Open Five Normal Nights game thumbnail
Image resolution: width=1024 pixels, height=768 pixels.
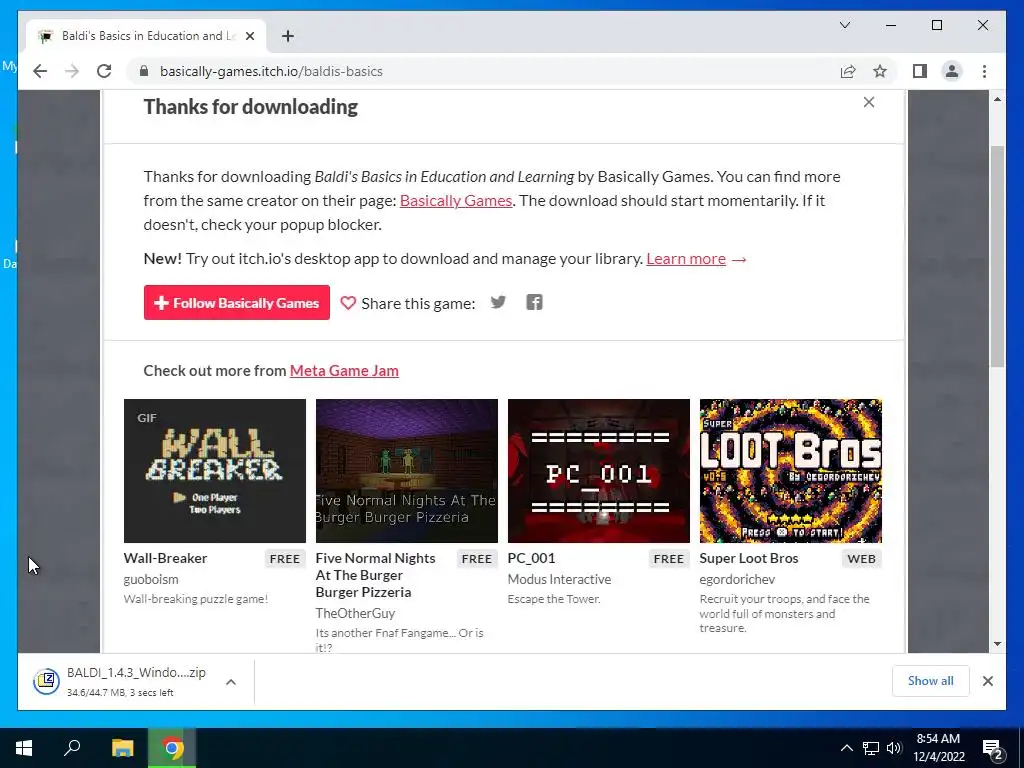tap(407, 471)
